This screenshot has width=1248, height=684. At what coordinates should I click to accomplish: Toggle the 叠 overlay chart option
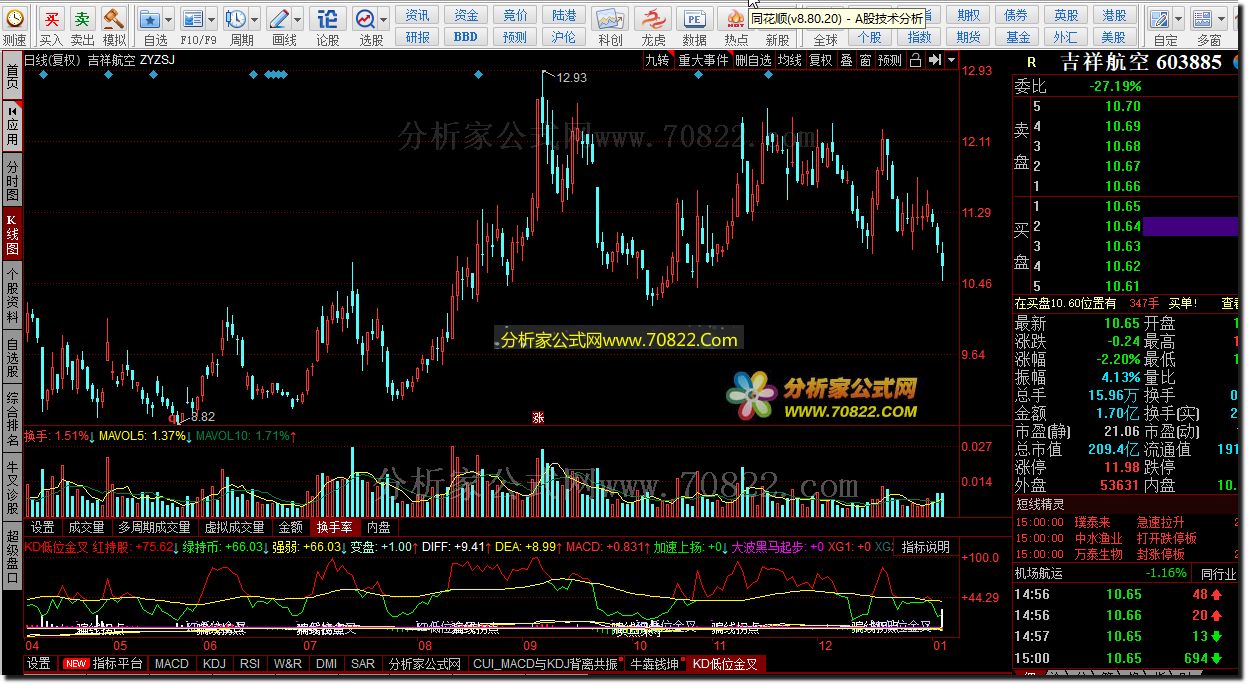coord(846,60)
